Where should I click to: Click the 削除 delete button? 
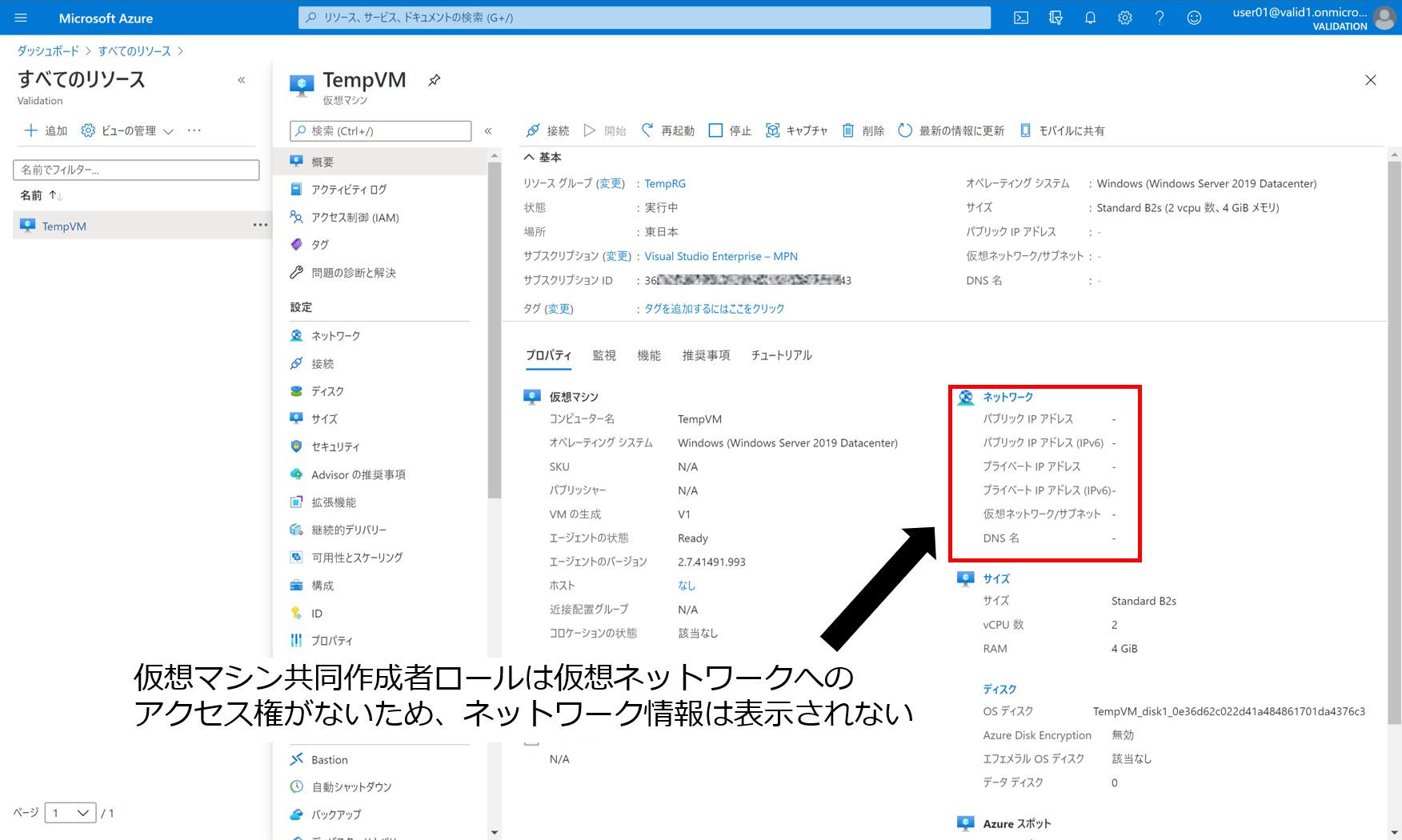click(863, 130)
